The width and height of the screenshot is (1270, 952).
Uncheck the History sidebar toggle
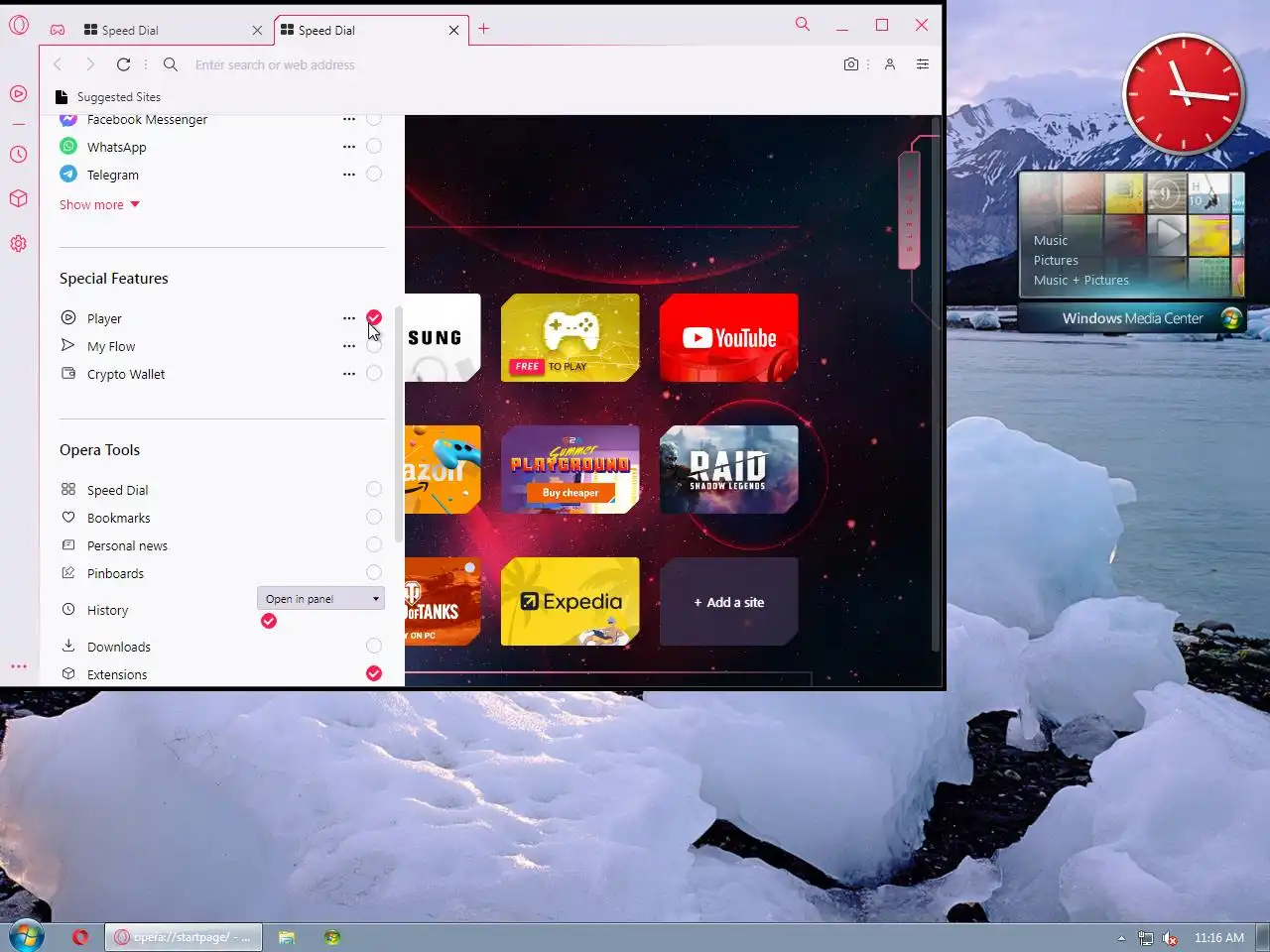click(x=269, y=621)
